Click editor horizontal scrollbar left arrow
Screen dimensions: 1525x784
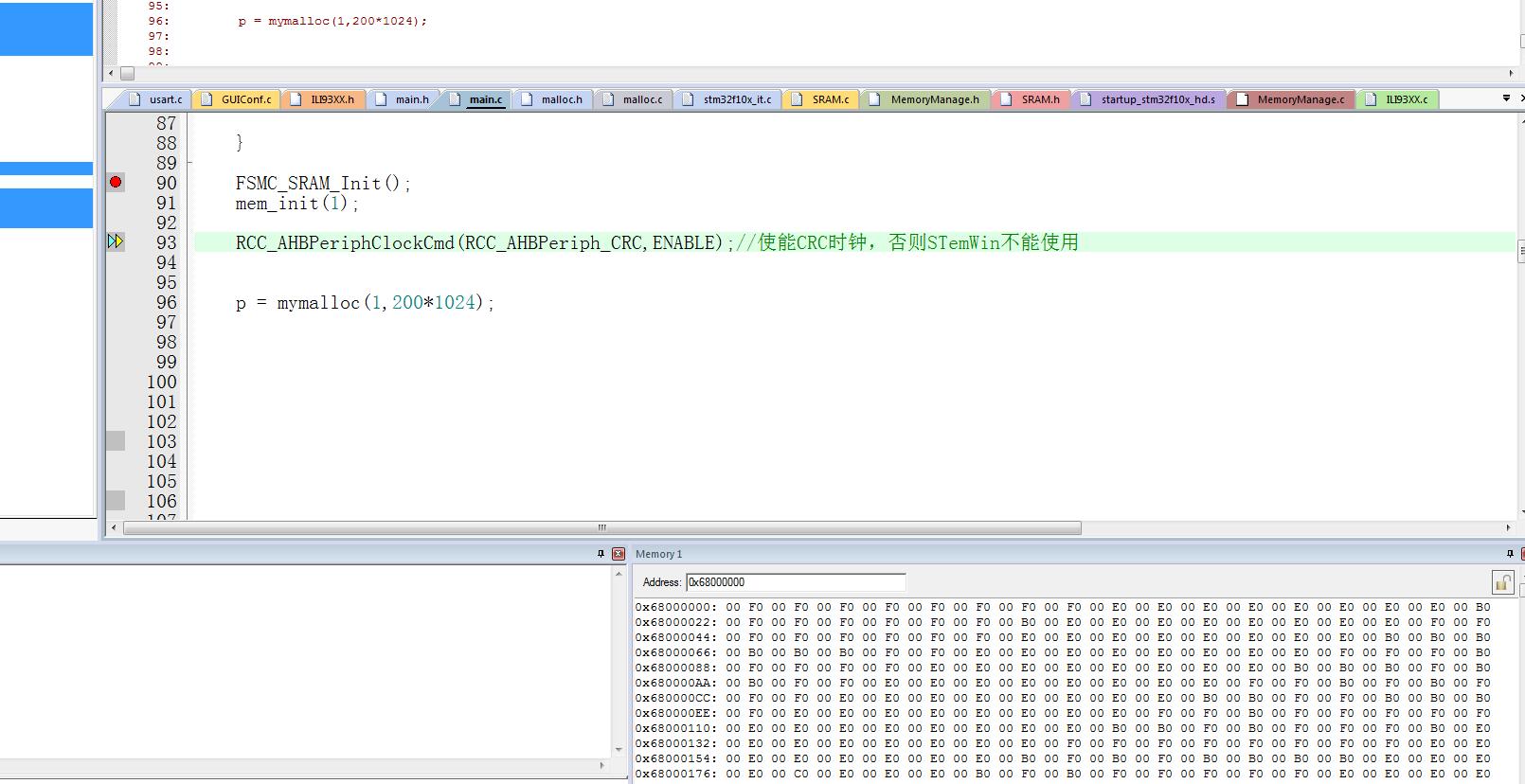[x=114, y=528]
